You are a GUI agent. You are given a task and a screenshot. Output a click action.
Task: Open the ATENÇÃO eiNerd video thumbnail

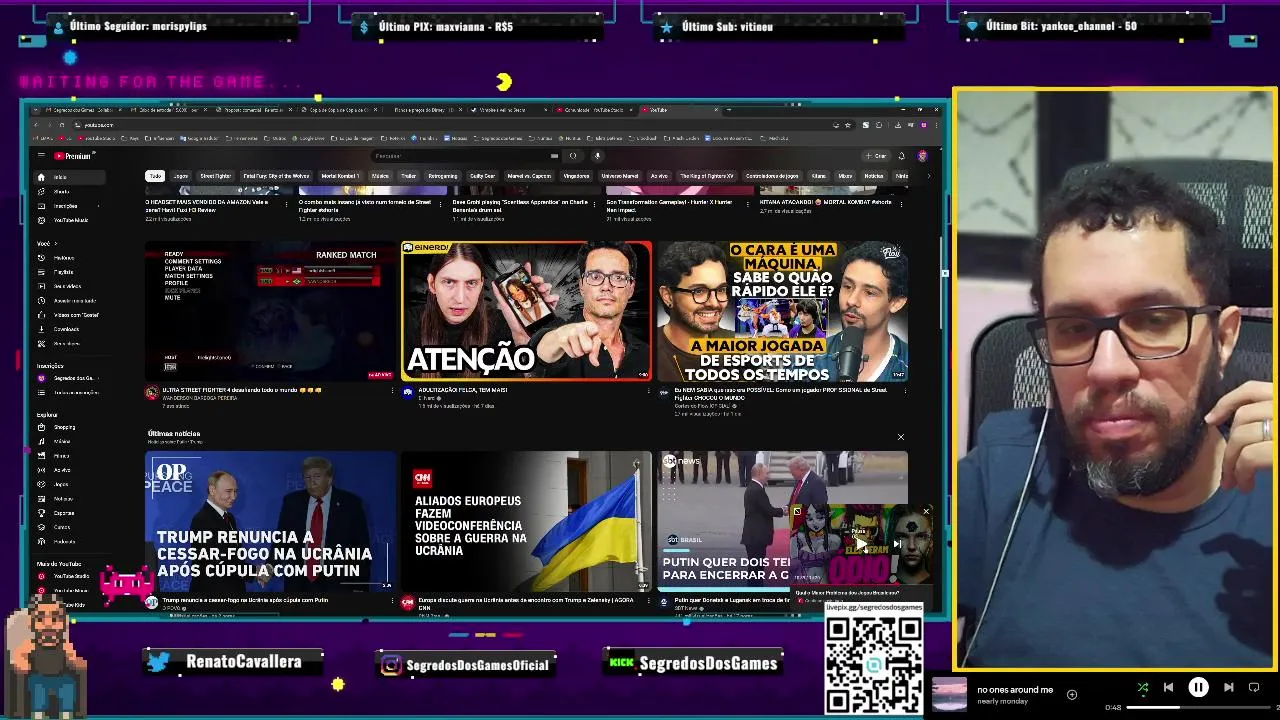[x=526, y=311]
